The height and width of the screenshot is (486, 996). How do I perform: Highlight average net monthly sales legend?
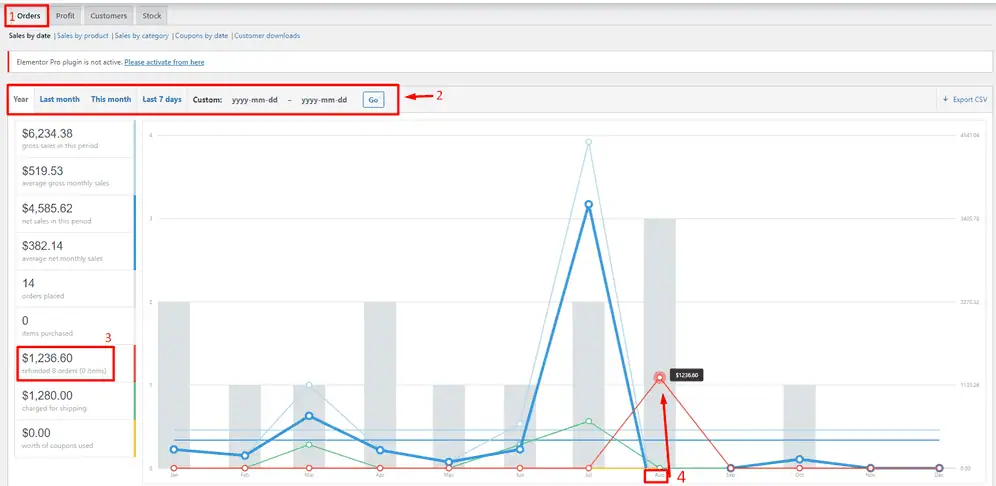click(x=75, y=252)
